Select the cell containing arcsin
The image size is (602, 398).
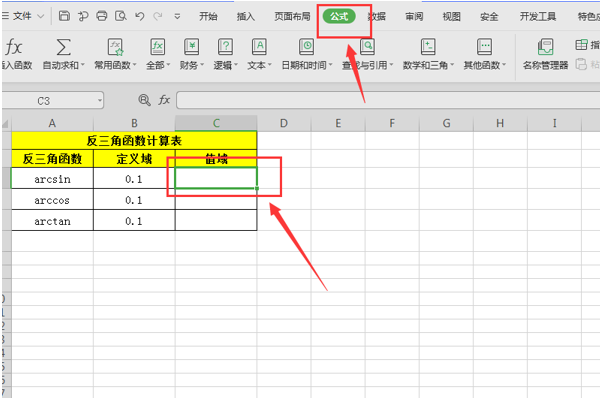[52, 178]
